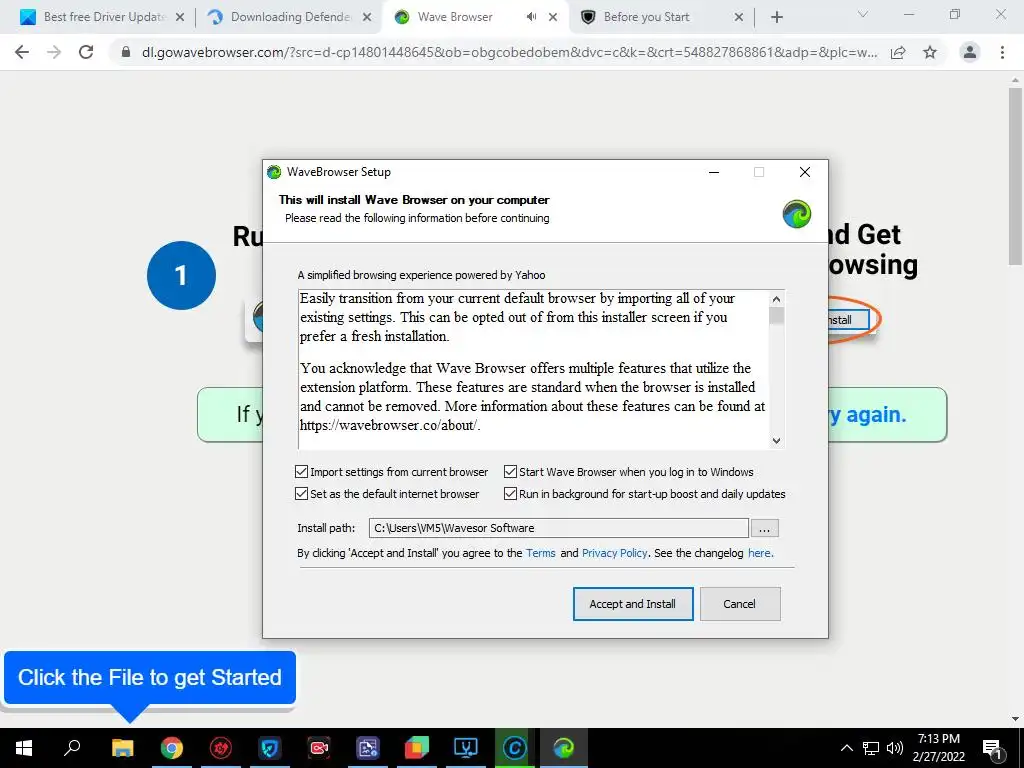Image resolution: width=1024 pixels, height=768 pixels.
Task: Uncheck Set as the default internet browser
Action: (x=301, y=494)
